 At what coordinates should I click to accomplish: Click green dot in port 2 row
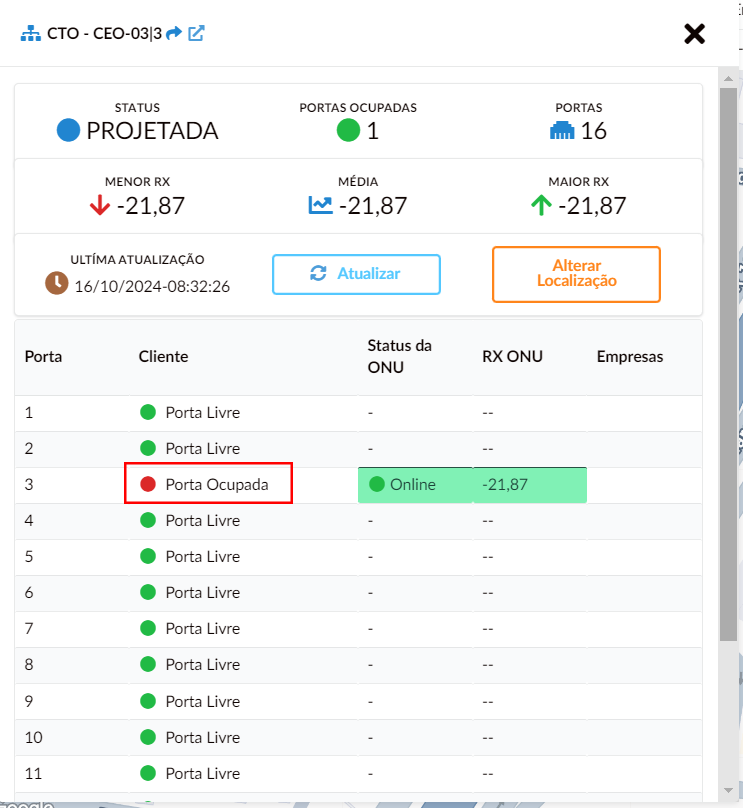coord(148,448)
